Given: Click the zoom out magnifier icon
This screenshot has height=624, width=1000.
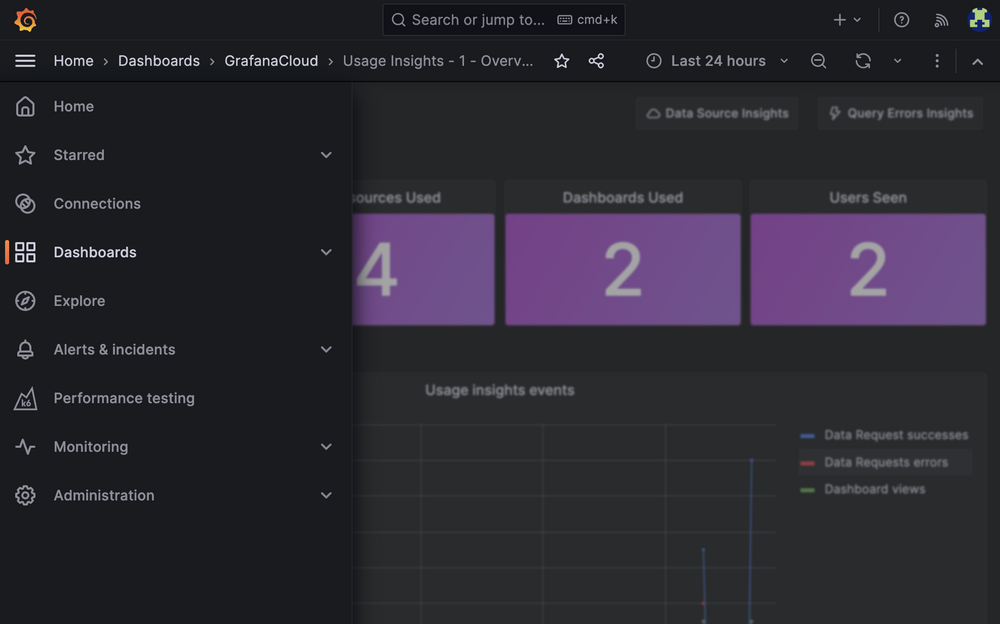Looking at the screenshot, I should (818, 61).
